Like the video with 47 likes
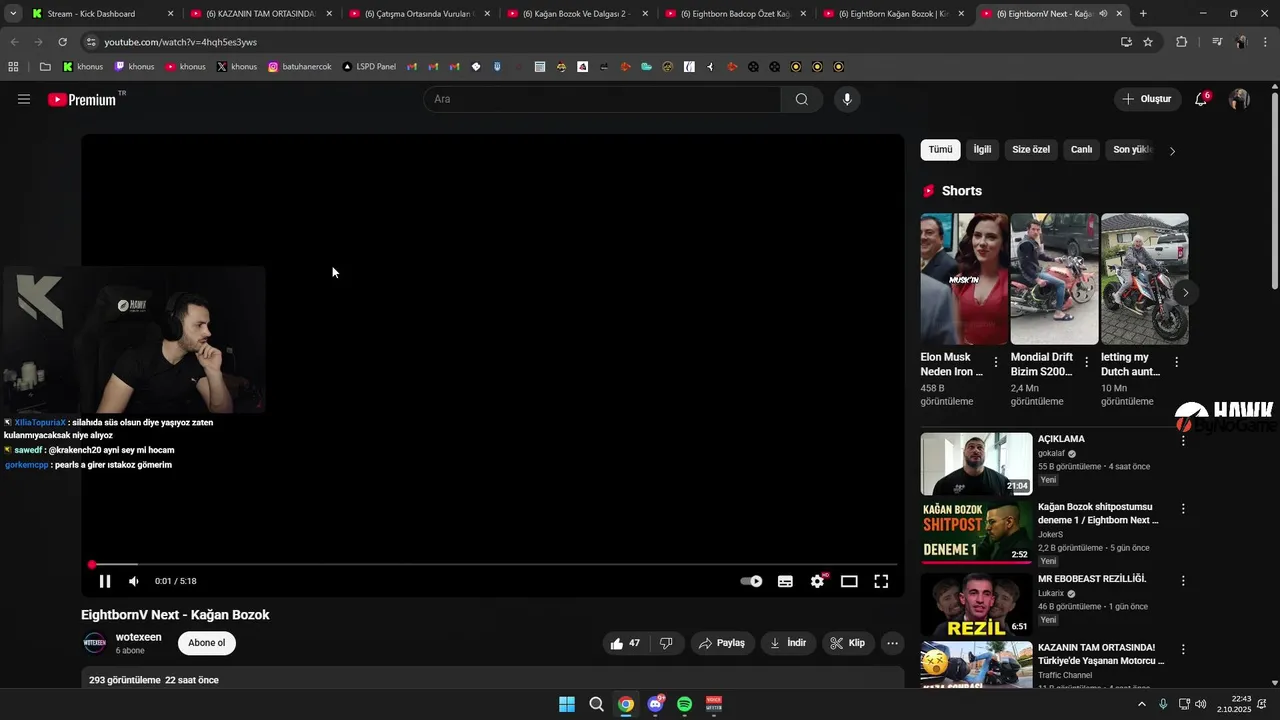 625,643
